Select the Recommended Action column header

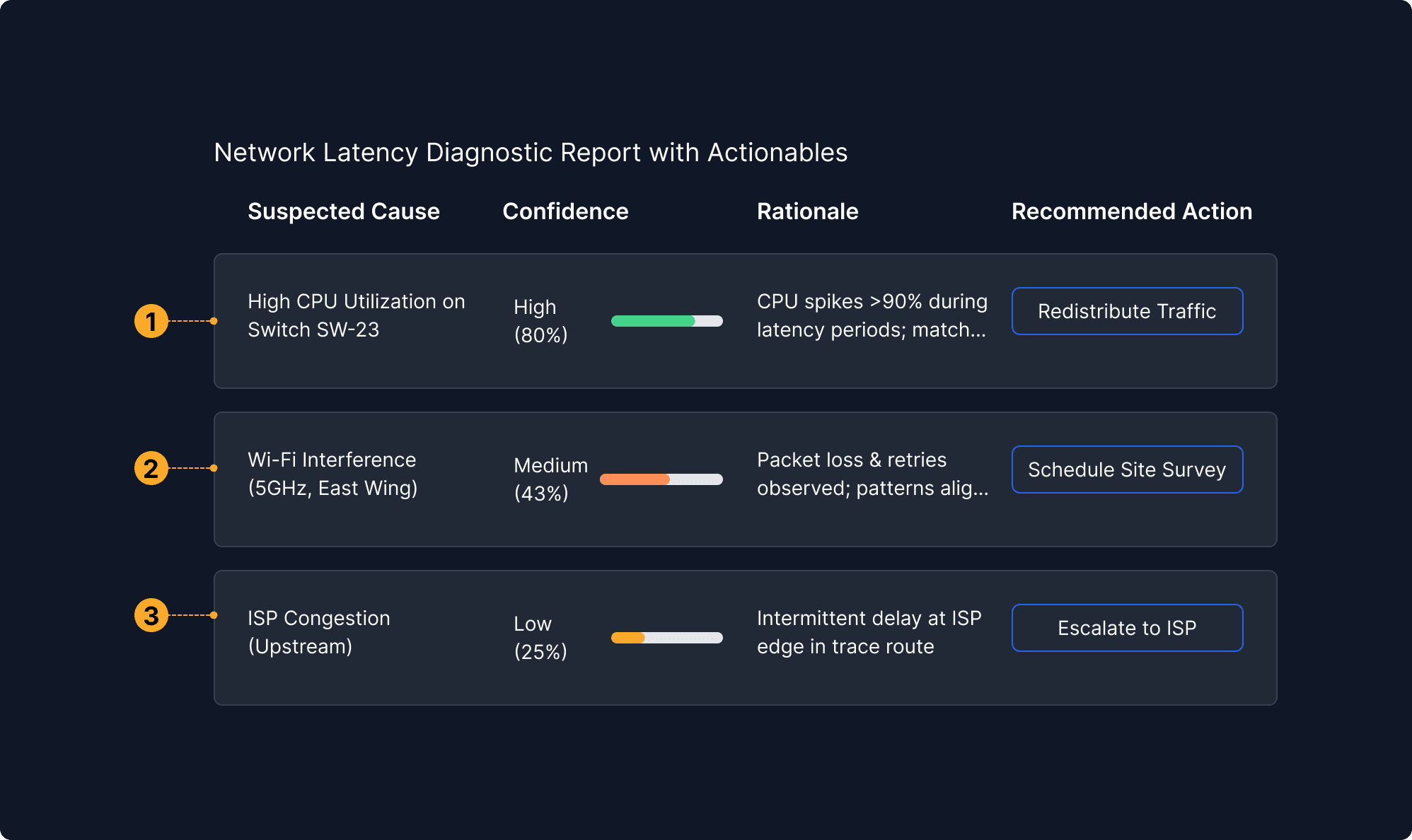click(x=1131, y=211)
